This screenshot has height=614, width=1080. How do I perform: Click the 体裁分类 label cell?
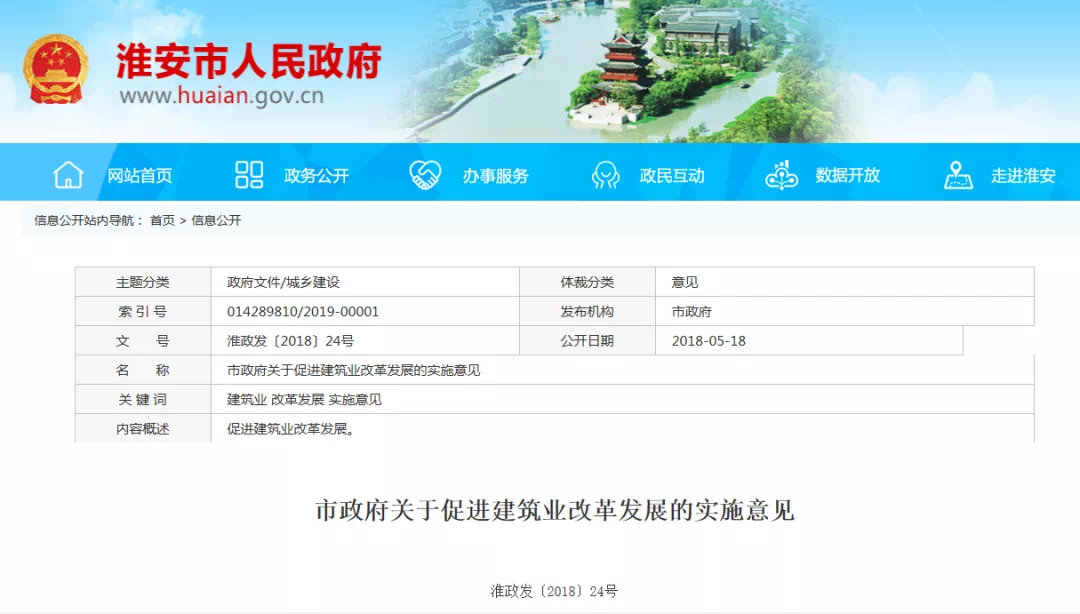[587, 282]
